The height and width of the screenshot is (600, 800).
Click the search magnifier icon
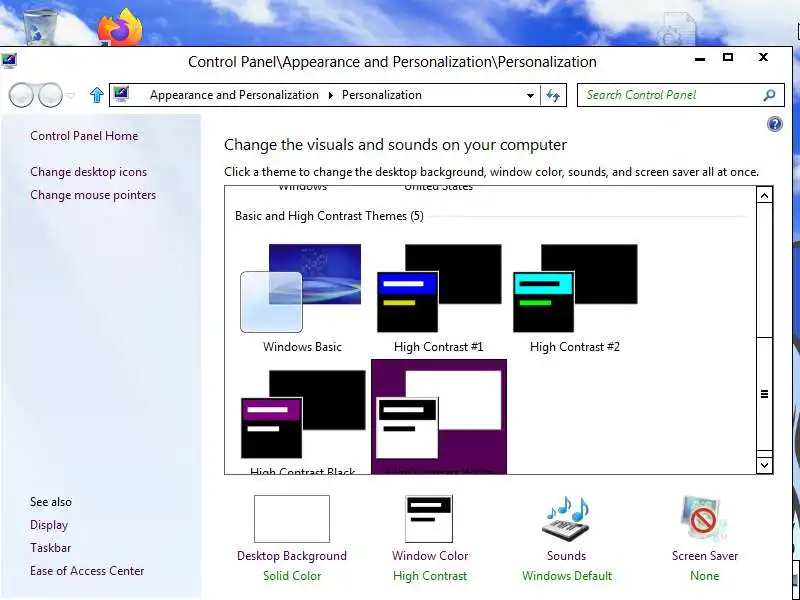pyautogui.click(x=769, y=95)
